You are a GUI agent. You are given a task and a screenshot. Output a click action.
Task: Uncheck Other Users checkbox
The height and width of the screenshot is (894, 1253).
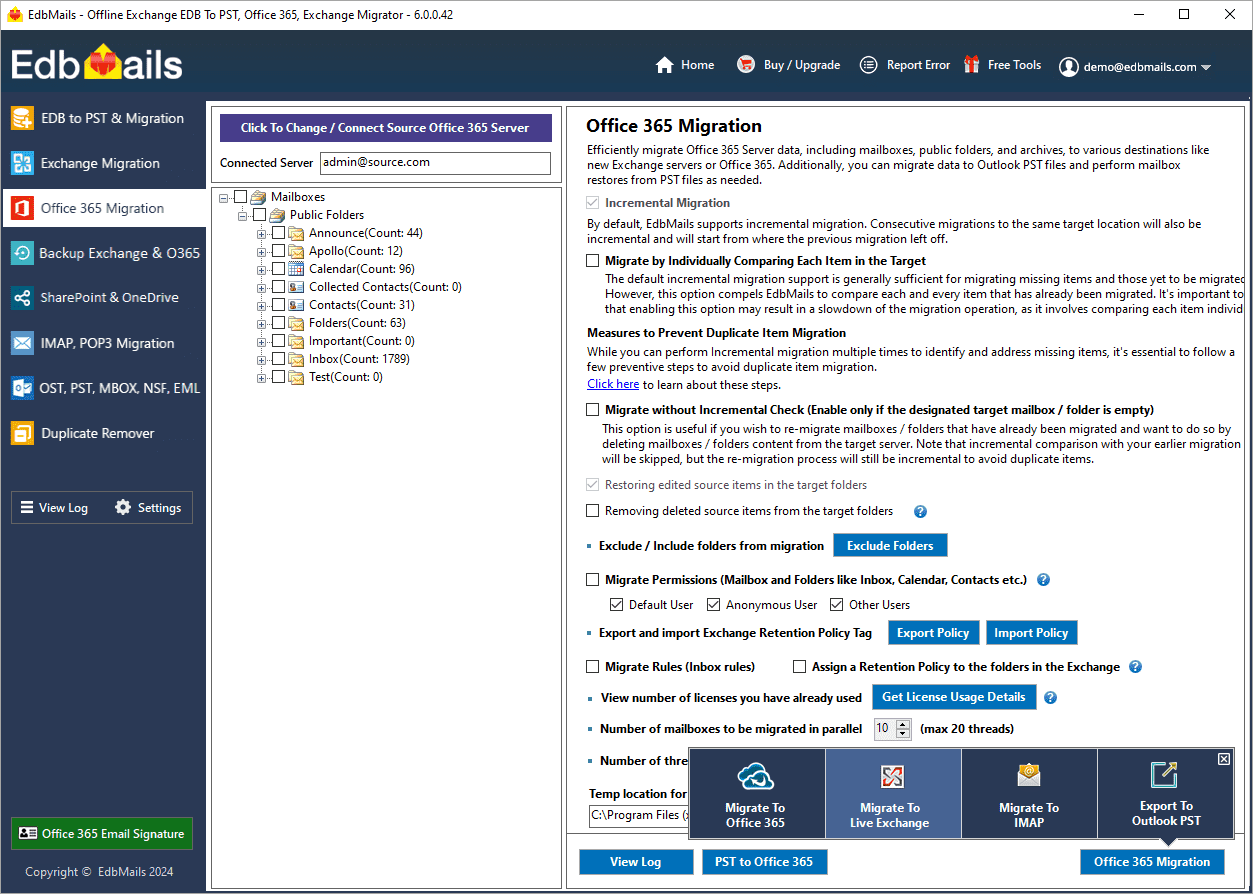pyautogui.click(x=837, y=605)
